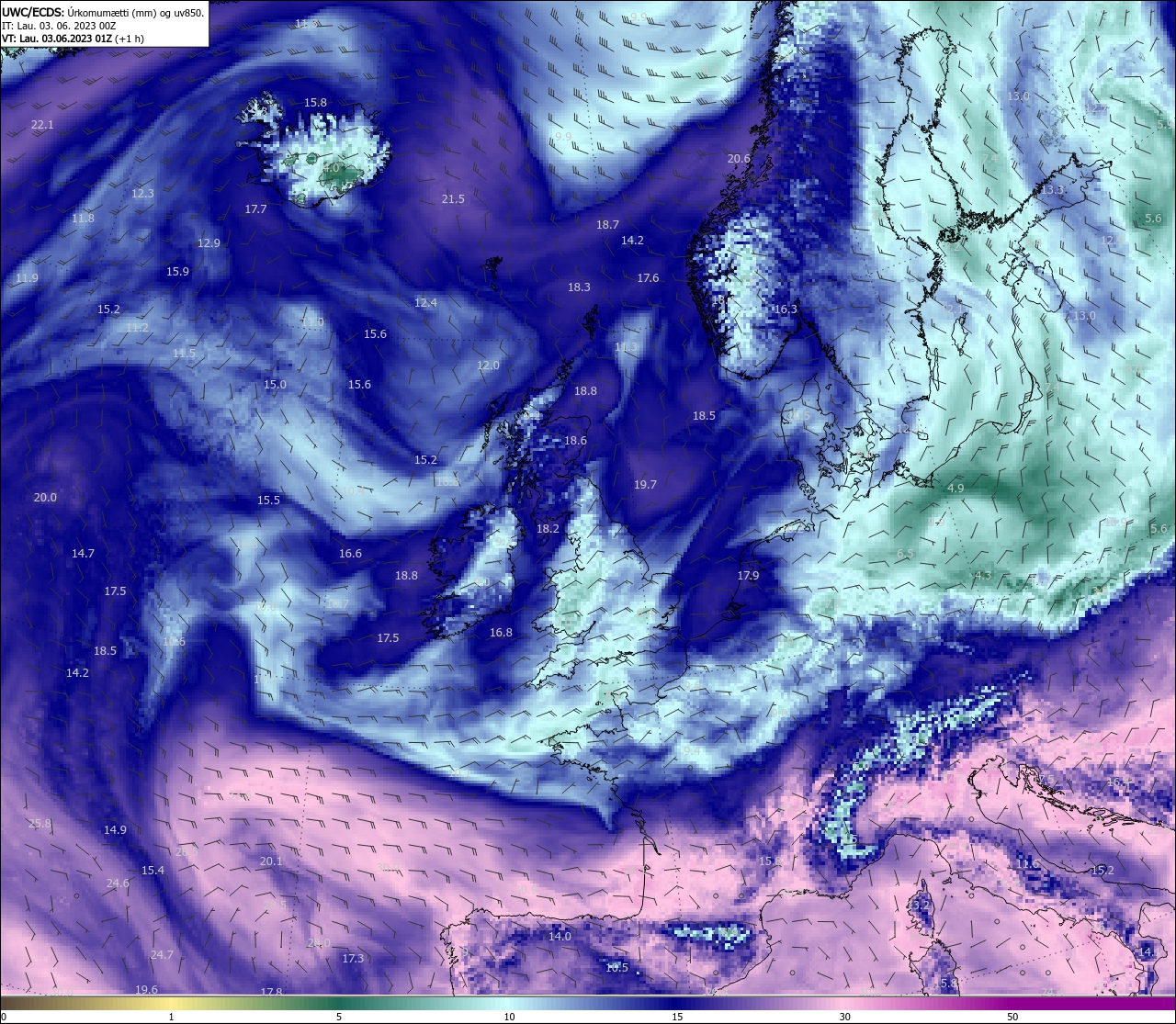Click the 24.6 map value
This screenshot has width=1176, height=1024.
[x=118, y=883]
